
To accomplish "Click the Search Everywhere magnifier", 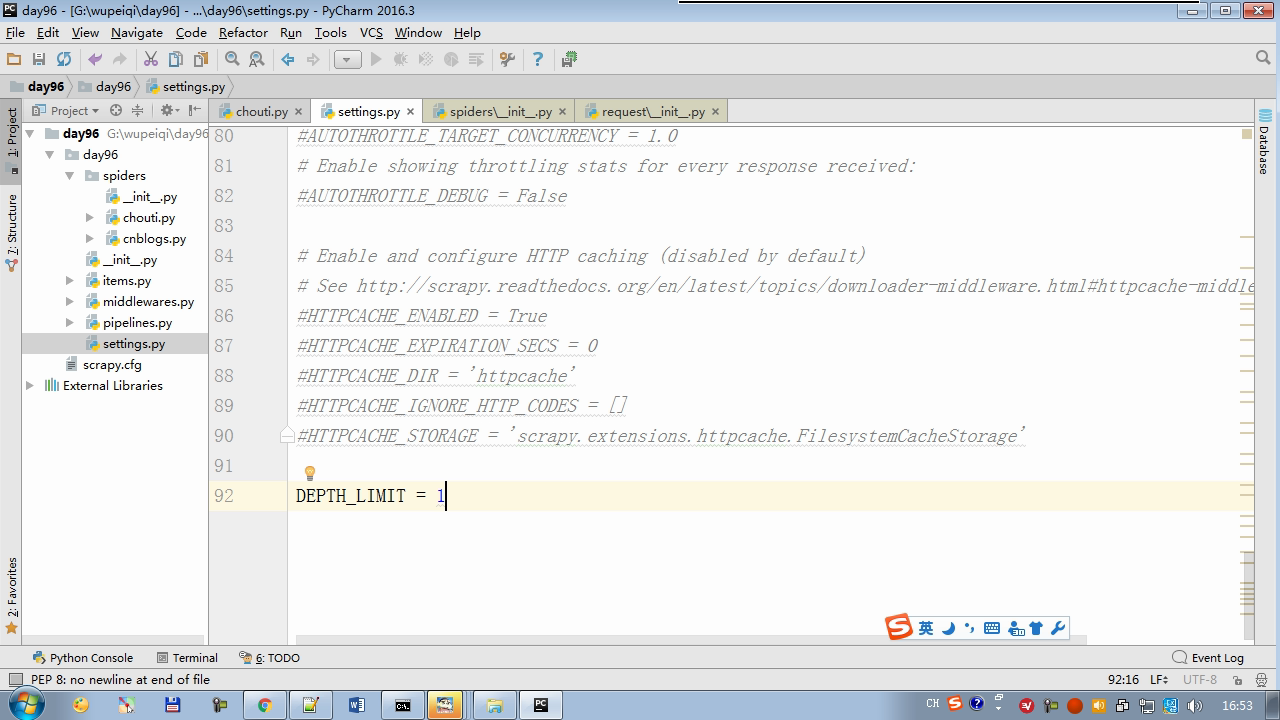I will (x=1263, y=59).
